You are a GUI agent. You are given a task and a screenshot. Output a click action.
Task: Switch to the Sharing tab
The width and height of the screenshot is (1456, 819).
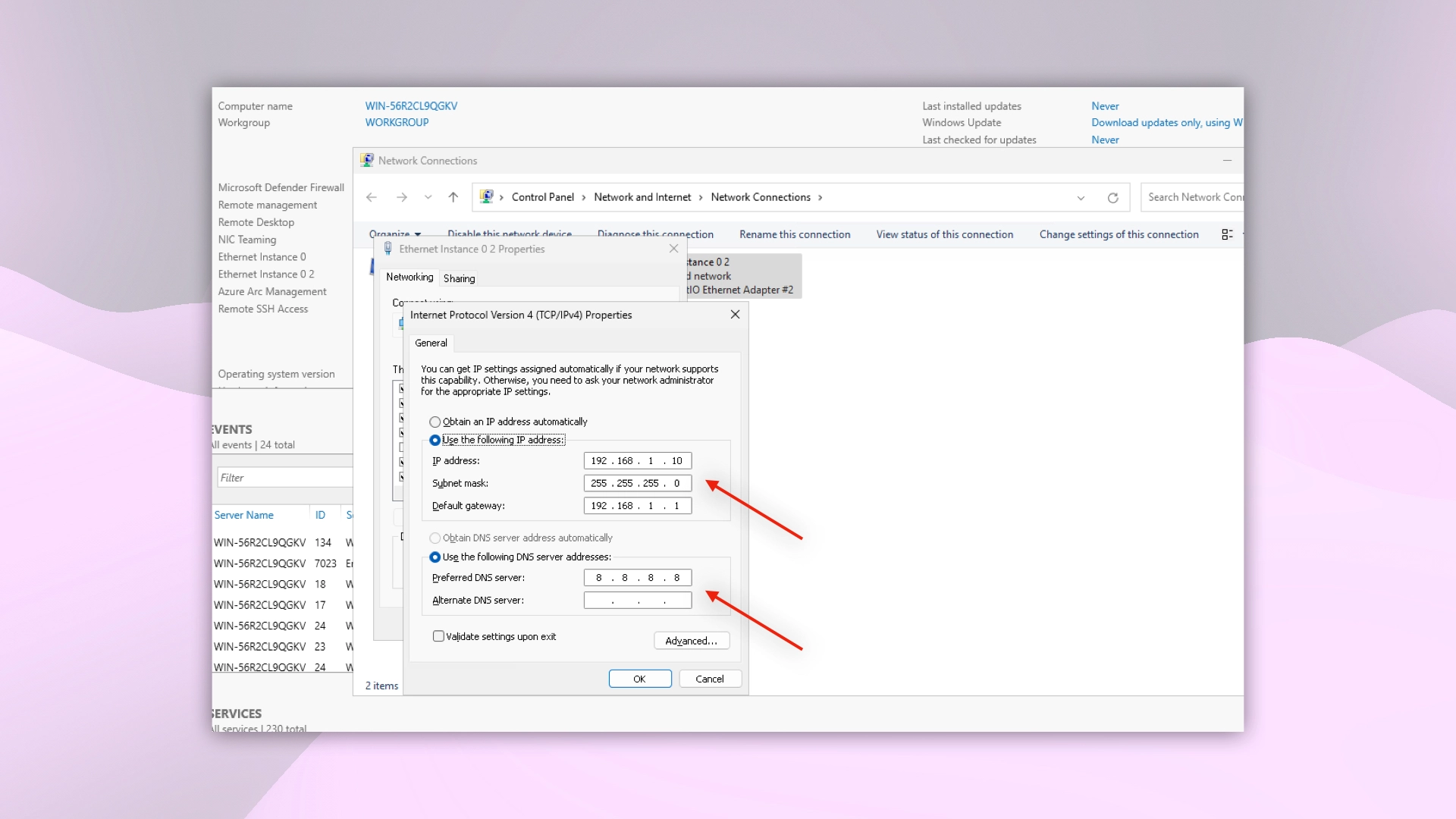coord(459,278)
